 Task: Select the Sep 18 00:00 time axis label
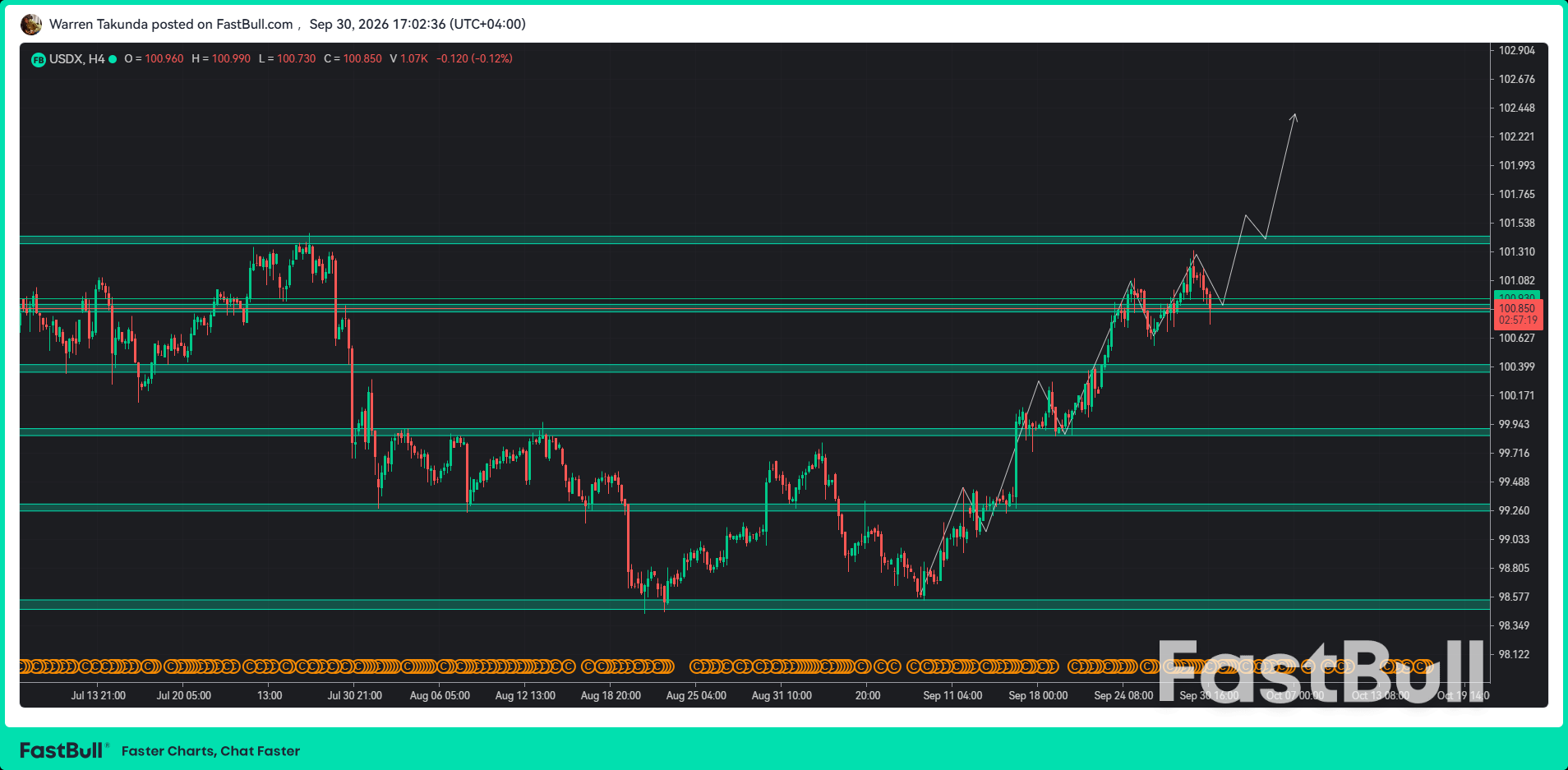[x=1038, y=696]
